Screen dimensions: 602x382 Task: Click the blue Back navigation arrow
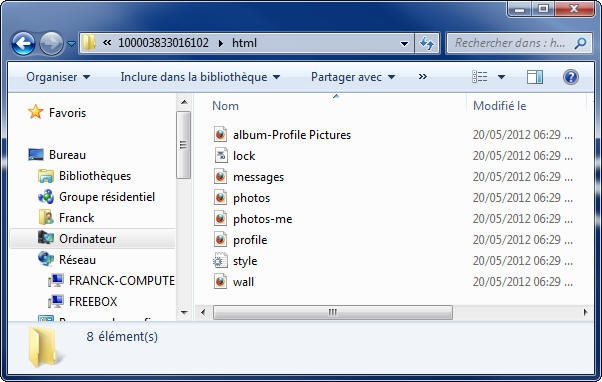tap(23, 43)
